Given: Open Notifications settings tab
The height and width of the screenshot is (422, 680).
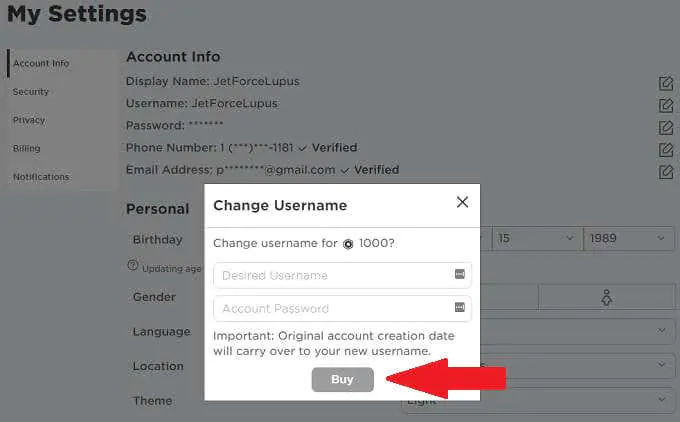Looking at the screenshot, I should tap(41, 177).
